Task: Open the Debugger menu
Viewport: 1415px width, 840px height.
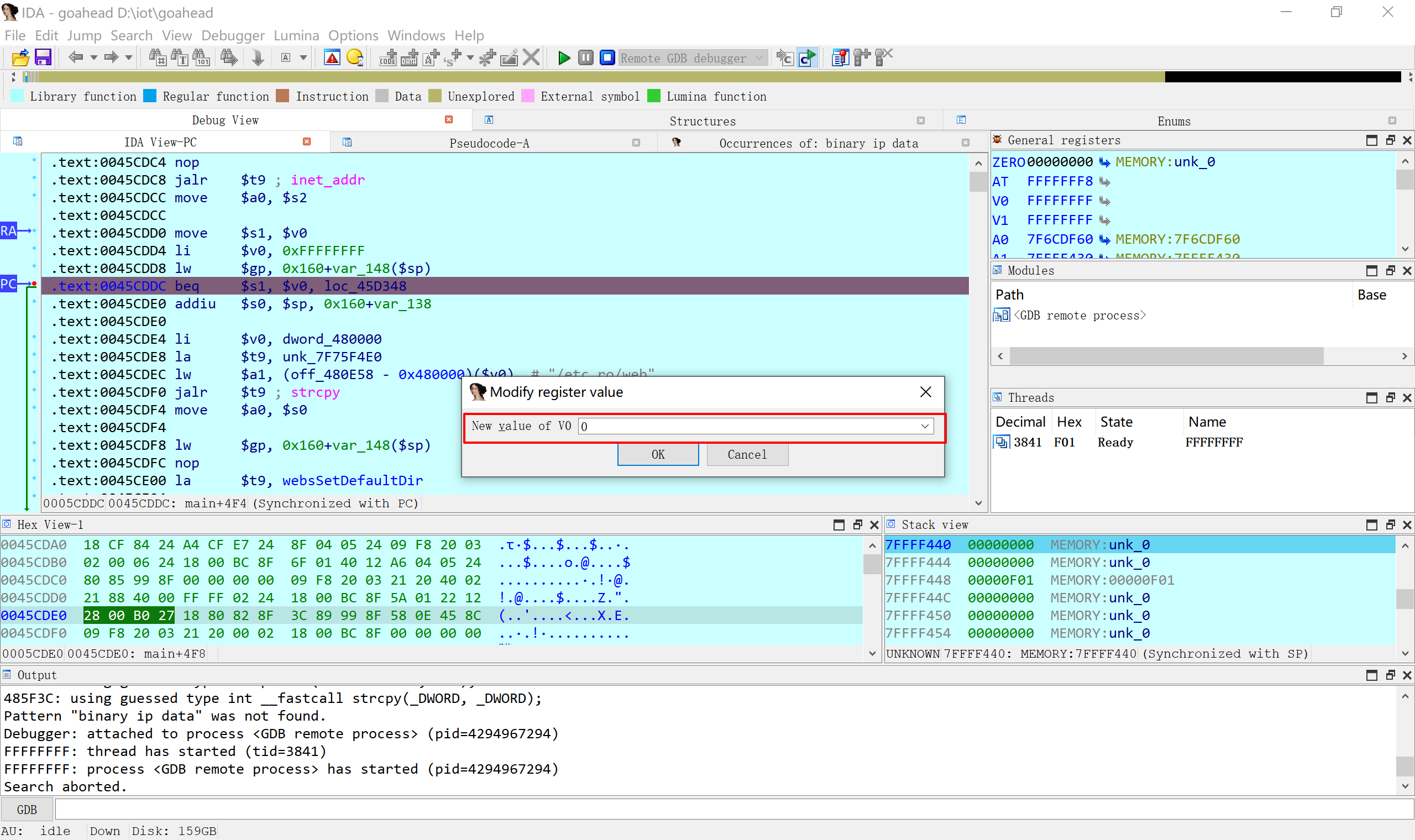Action: pos(231,35)
